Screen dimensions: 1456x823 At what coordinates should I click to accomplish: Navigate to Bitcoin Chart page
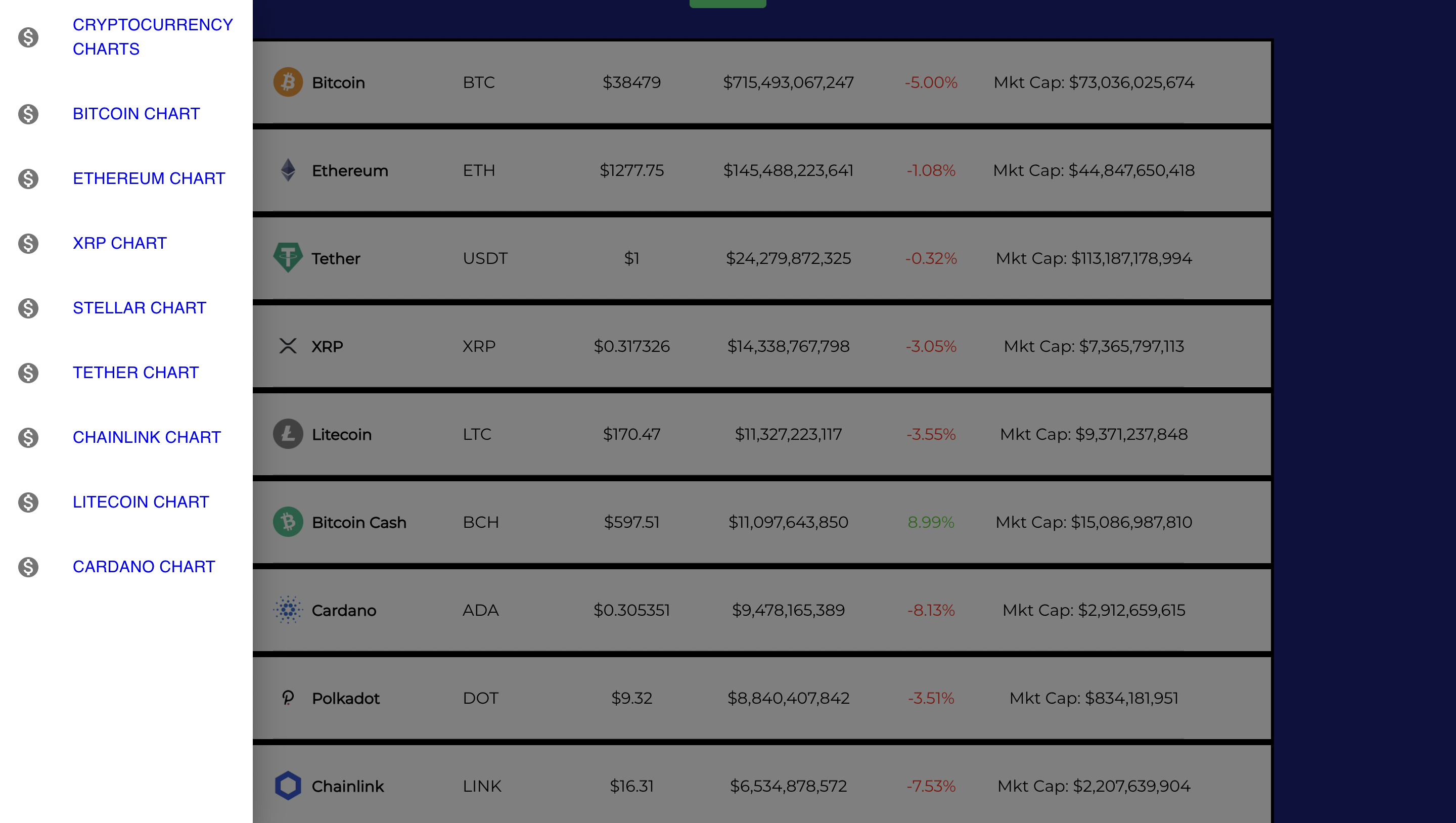[x=137, y=113]
